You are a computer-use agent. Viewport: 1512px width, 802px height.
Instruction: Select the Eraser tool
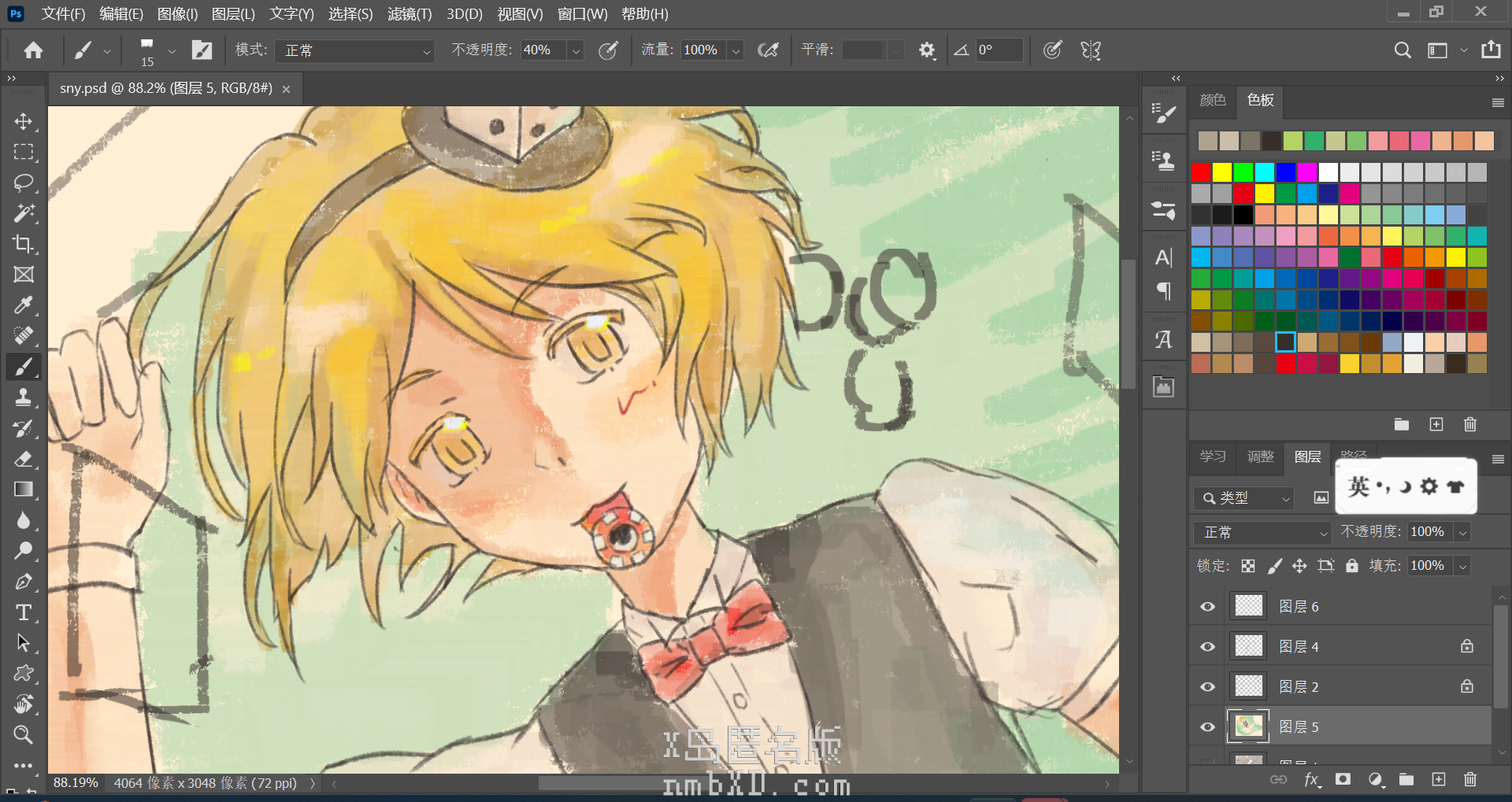click(24, 459)
